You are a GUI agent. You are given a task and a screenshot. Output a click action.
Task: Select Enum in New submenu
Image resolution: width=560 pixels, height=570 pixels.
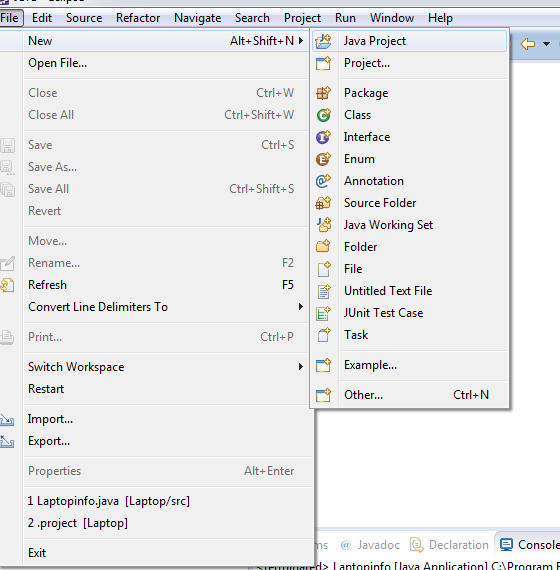pyautogui.click(x=410, y=159)
